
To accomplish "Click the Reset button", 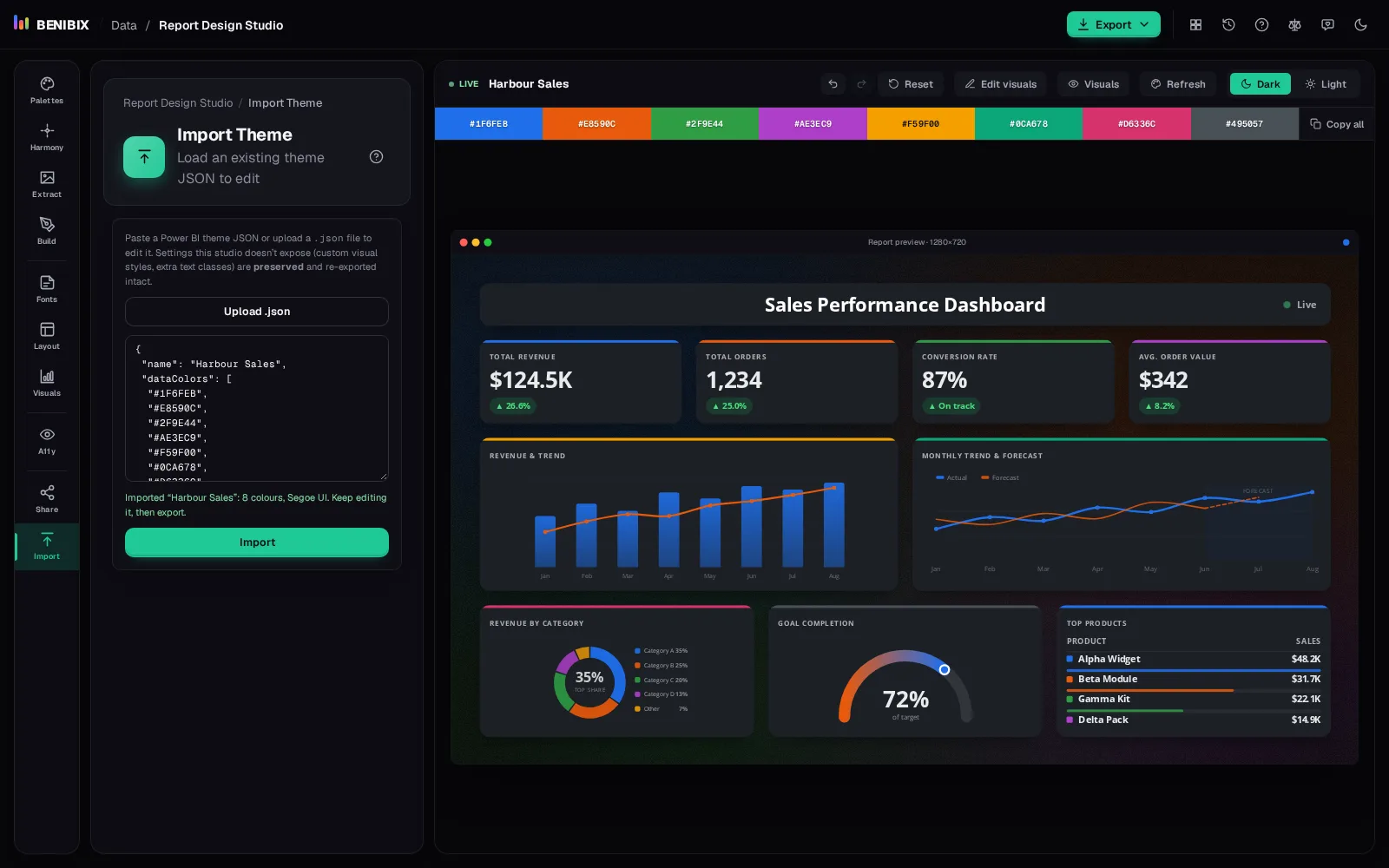I will click(911, 84).
